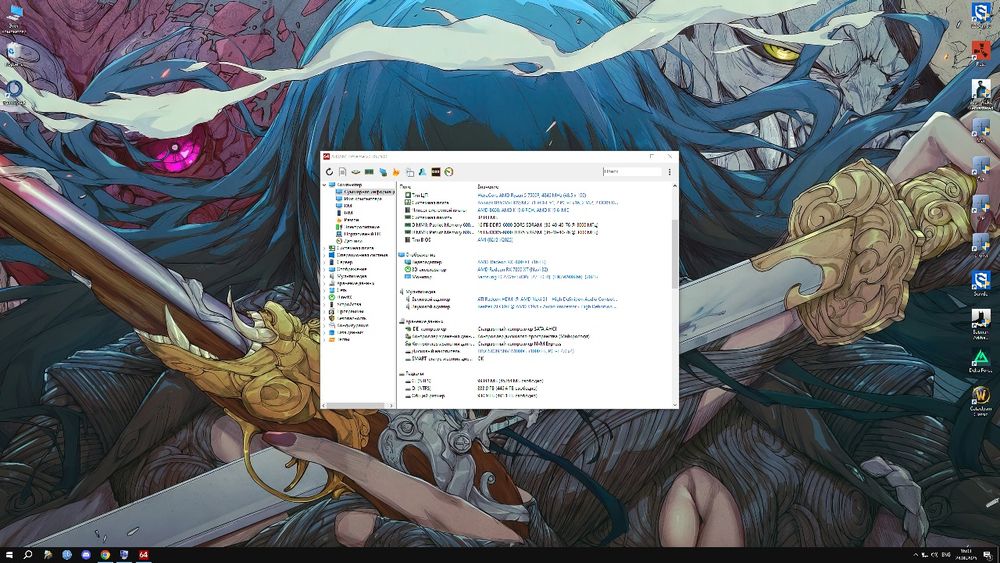The width and height of the screenshot is (1000, 563).
Task: Click the AIDA64 taskbar icon
Action: point(143,555)
